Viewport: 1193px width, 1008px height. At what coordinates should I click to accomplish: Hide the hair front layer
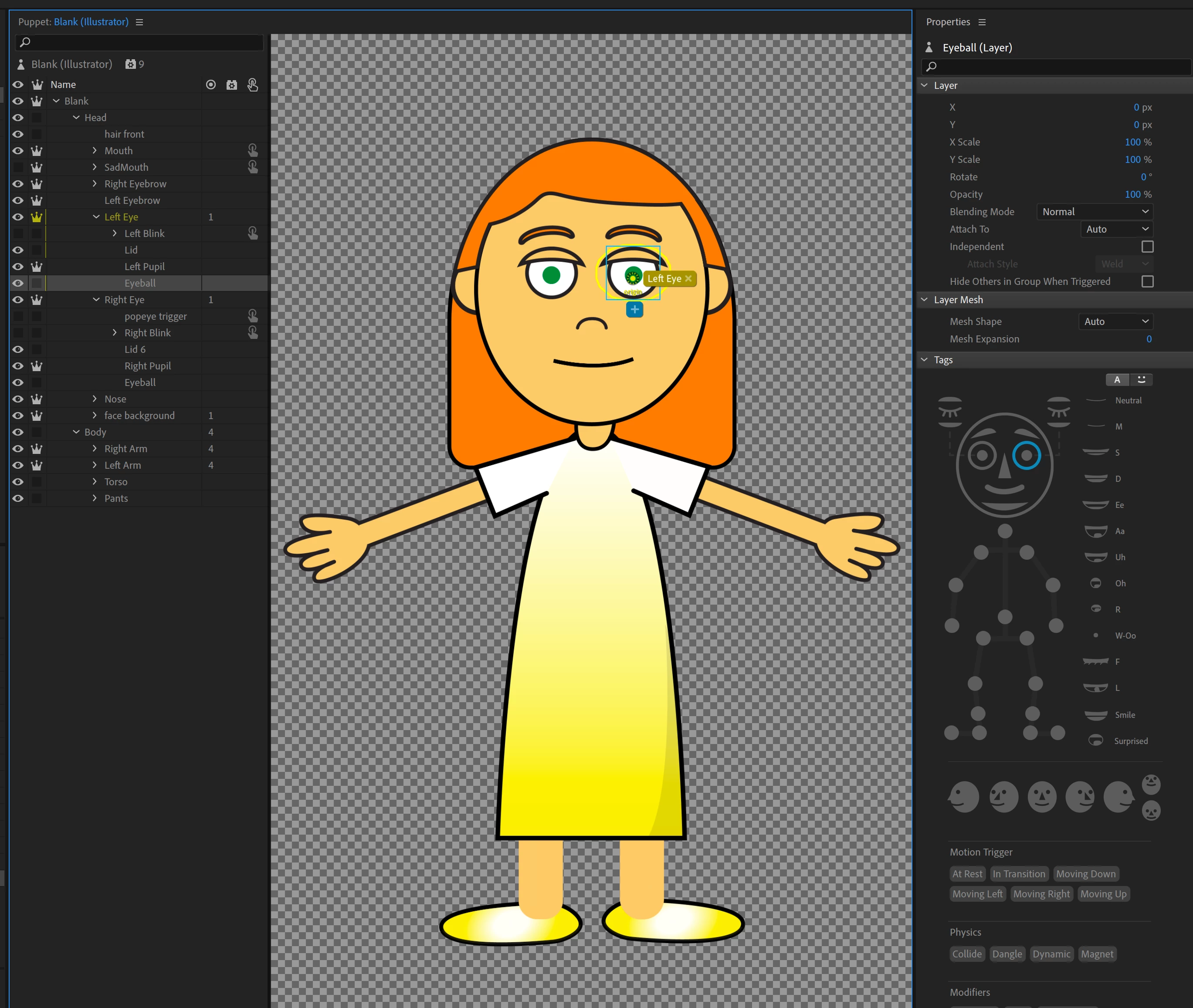click(18, 134)
